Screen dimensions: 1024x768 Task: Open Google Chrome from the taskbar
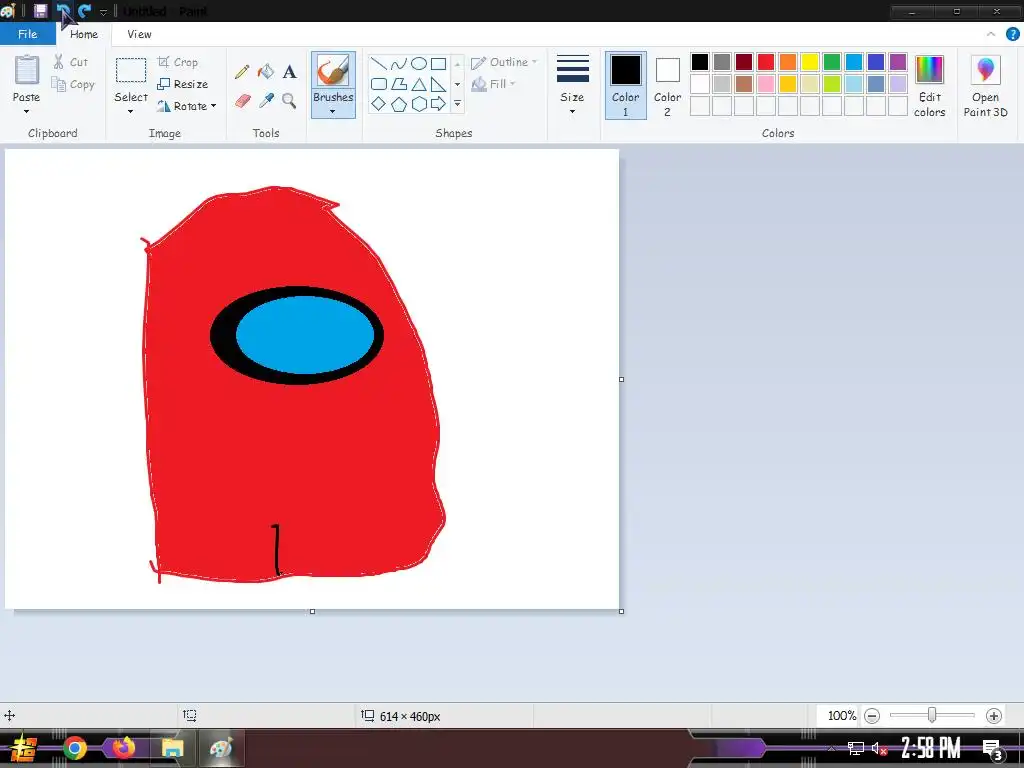point(74,748)
